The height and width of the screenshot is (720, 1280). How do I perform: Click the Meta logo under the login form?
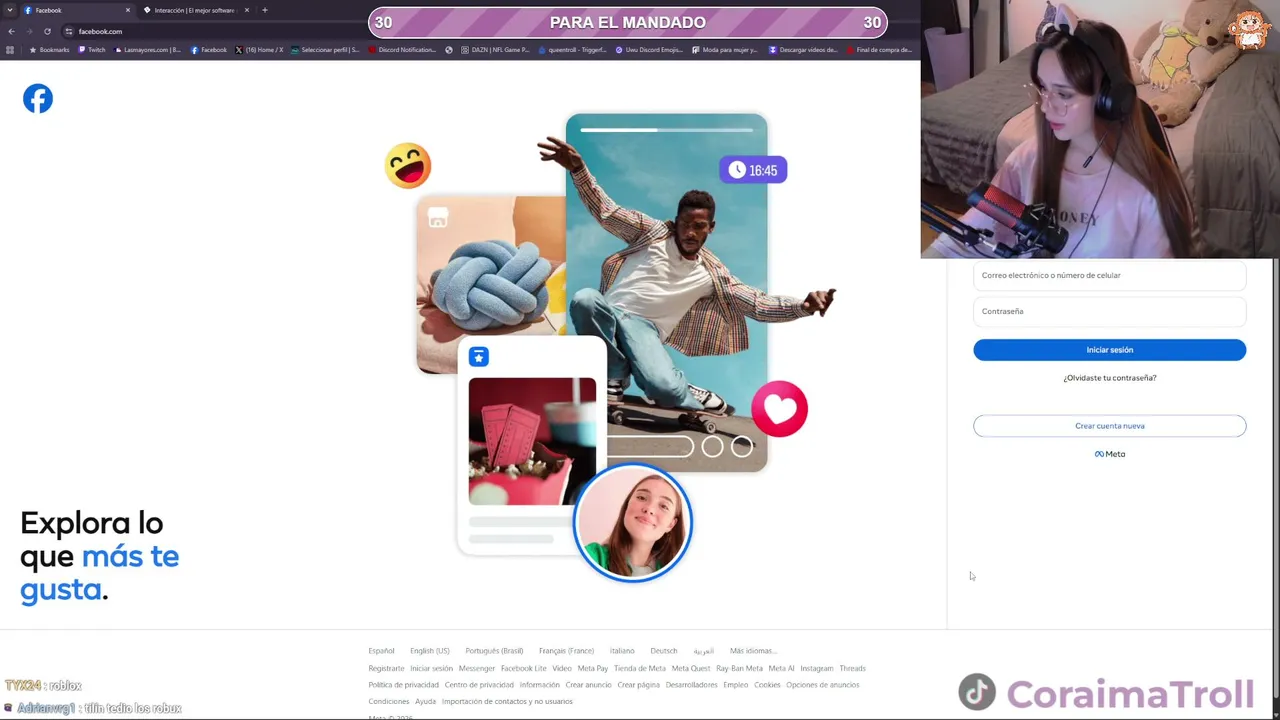click(1110, 454)
